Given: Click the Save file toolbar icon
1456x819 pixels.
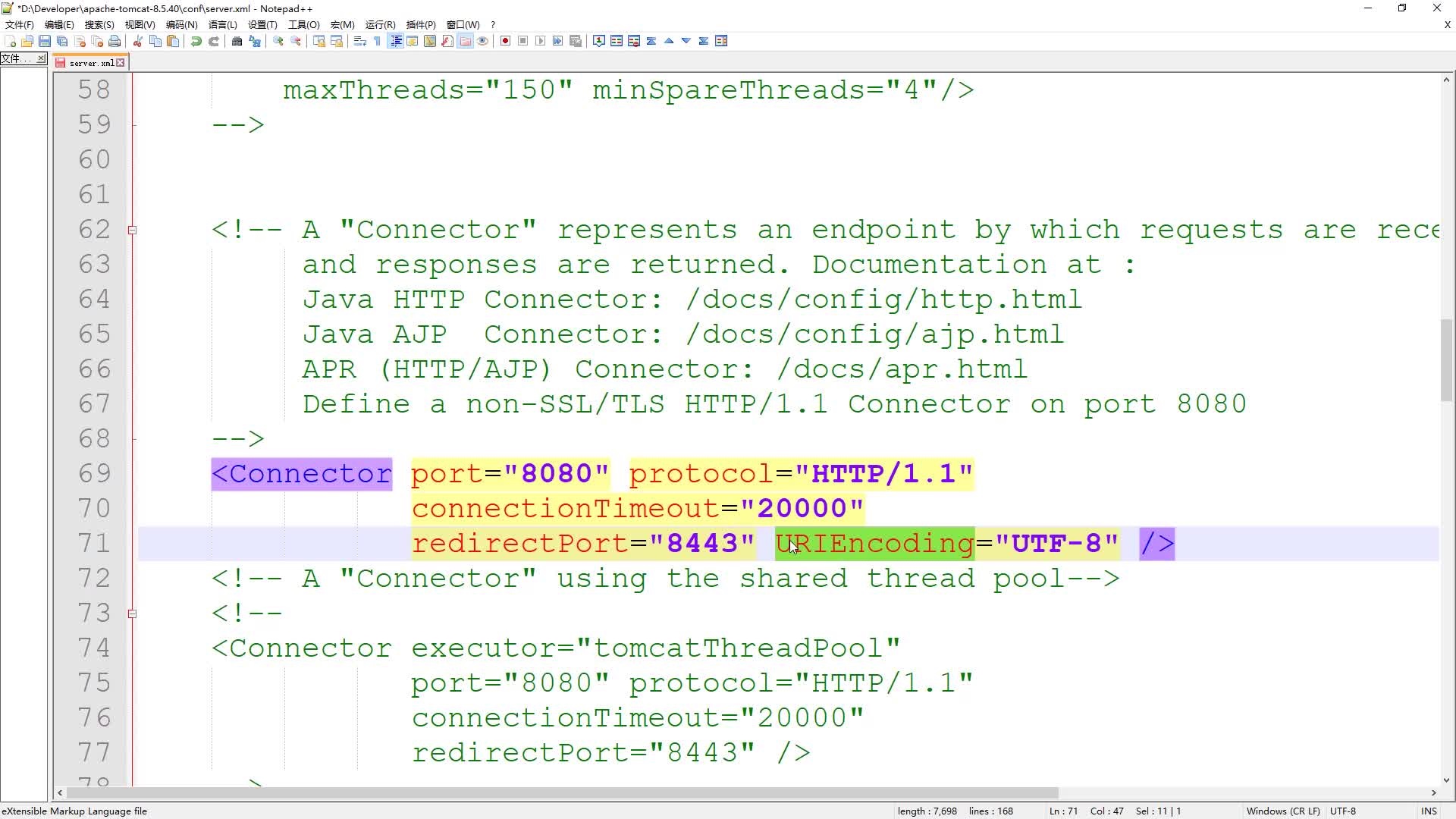Looking at the screenshot, I should coord(45,41).
